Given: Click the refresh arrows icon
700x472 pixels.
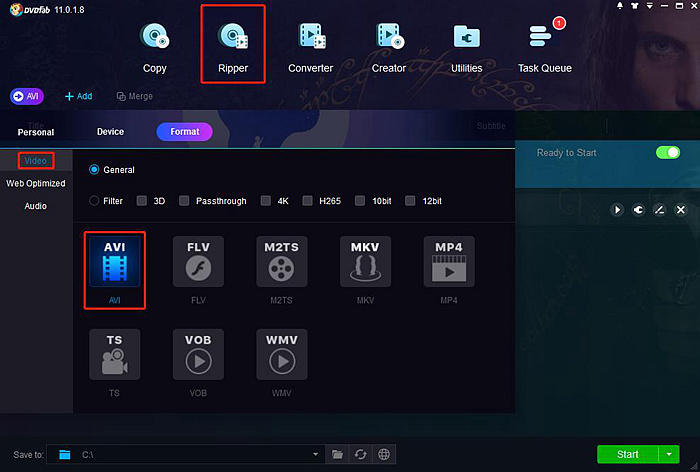Looking at the screenshot, I should point(361,455).
